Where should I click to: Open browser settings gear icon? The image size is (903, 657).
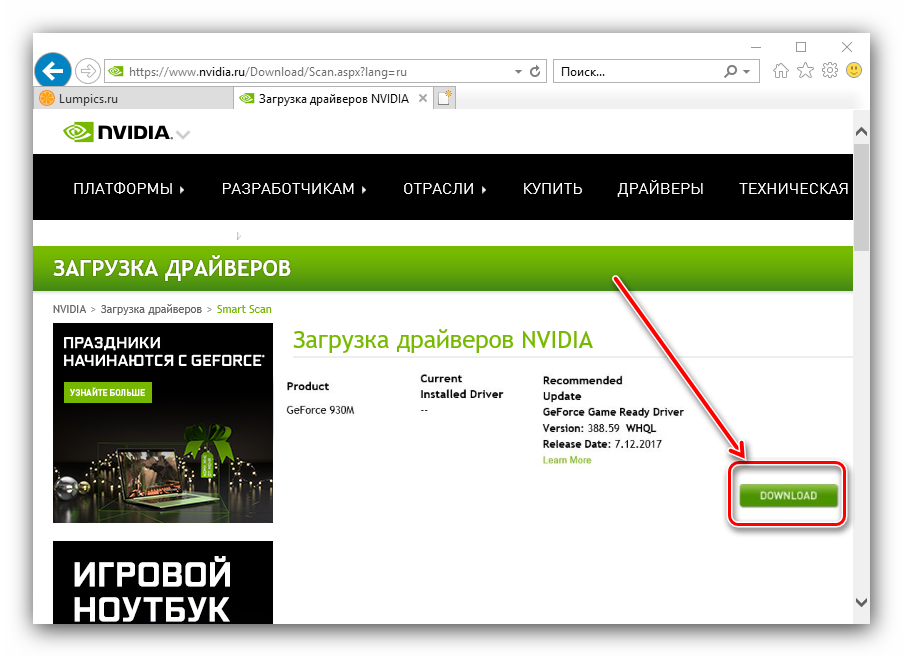[830, 71]
